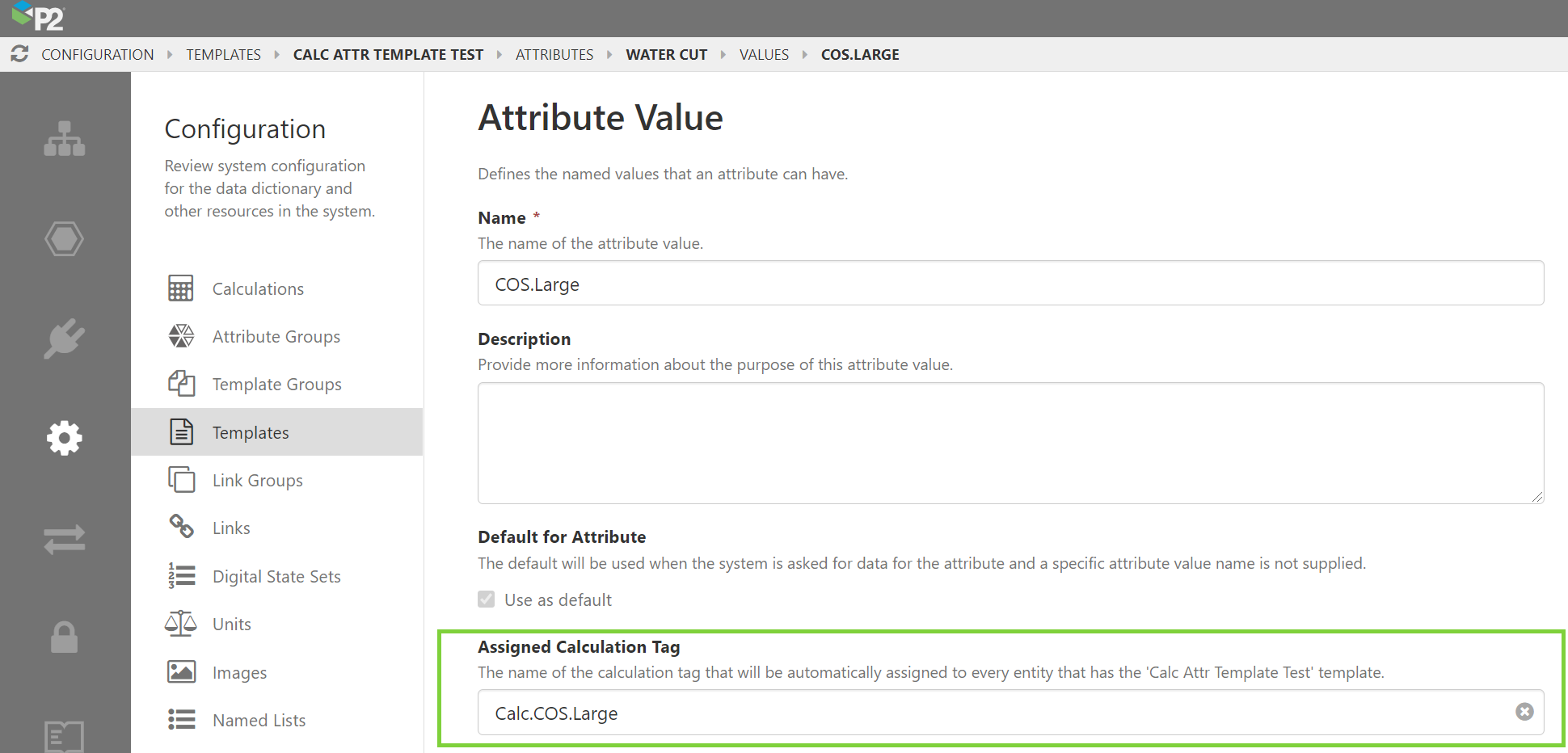The width and height of the screenshot is (1568, 753).
Task: Click into the Description text area
Action: pyautogui.click(x=1010, y=443)
